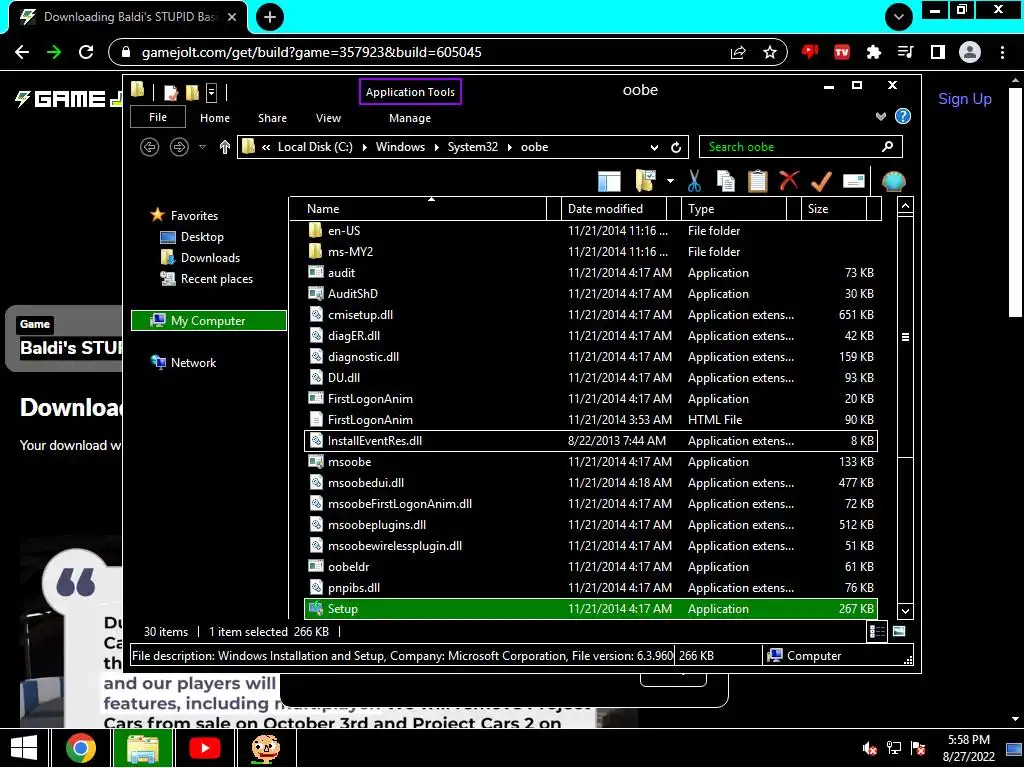The width and height of the screenshot is (1024, 768).
Task: Click Windows in the address path
Action: 400,147
